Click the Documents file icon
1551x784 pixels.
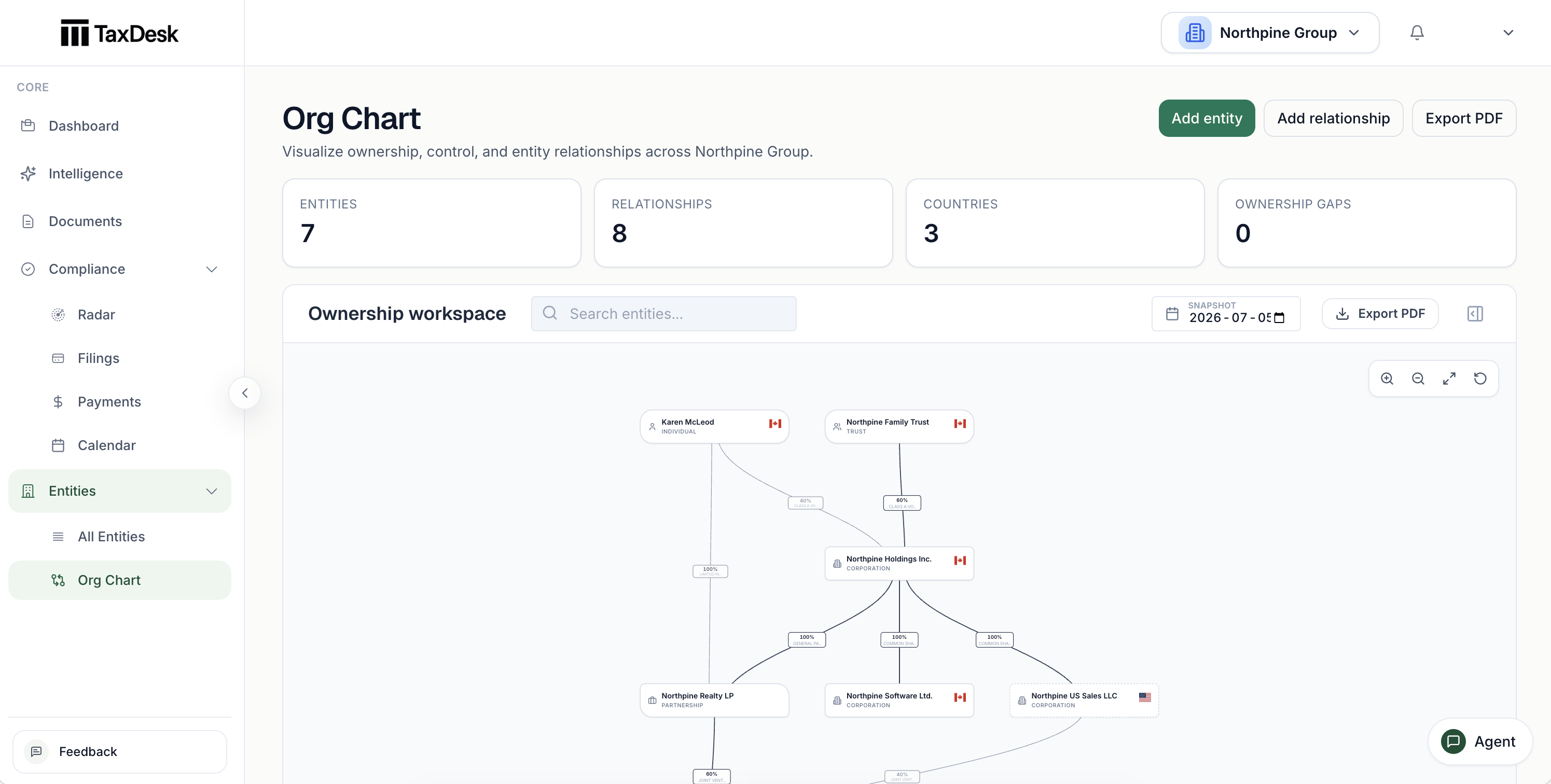coord(27,221)
